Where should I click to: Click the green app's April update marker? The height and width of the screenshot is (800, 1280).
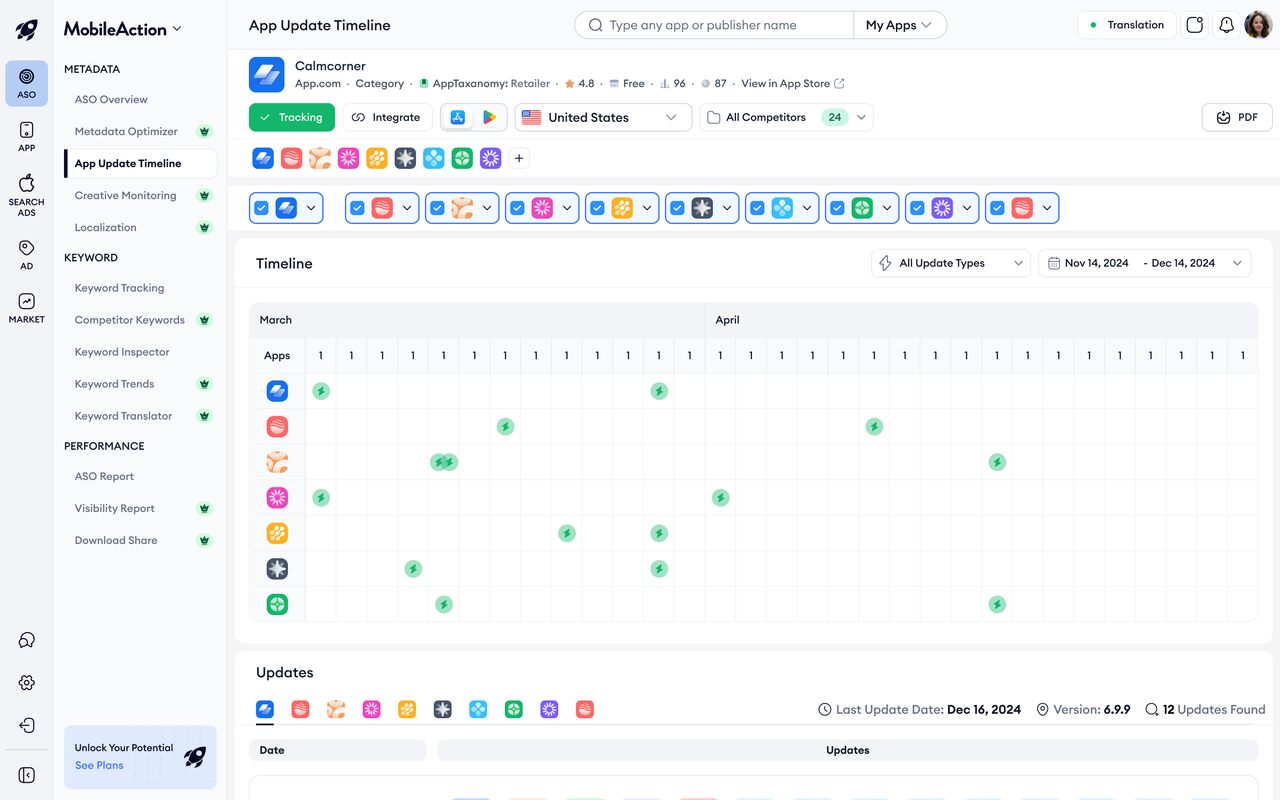(997, 604)
